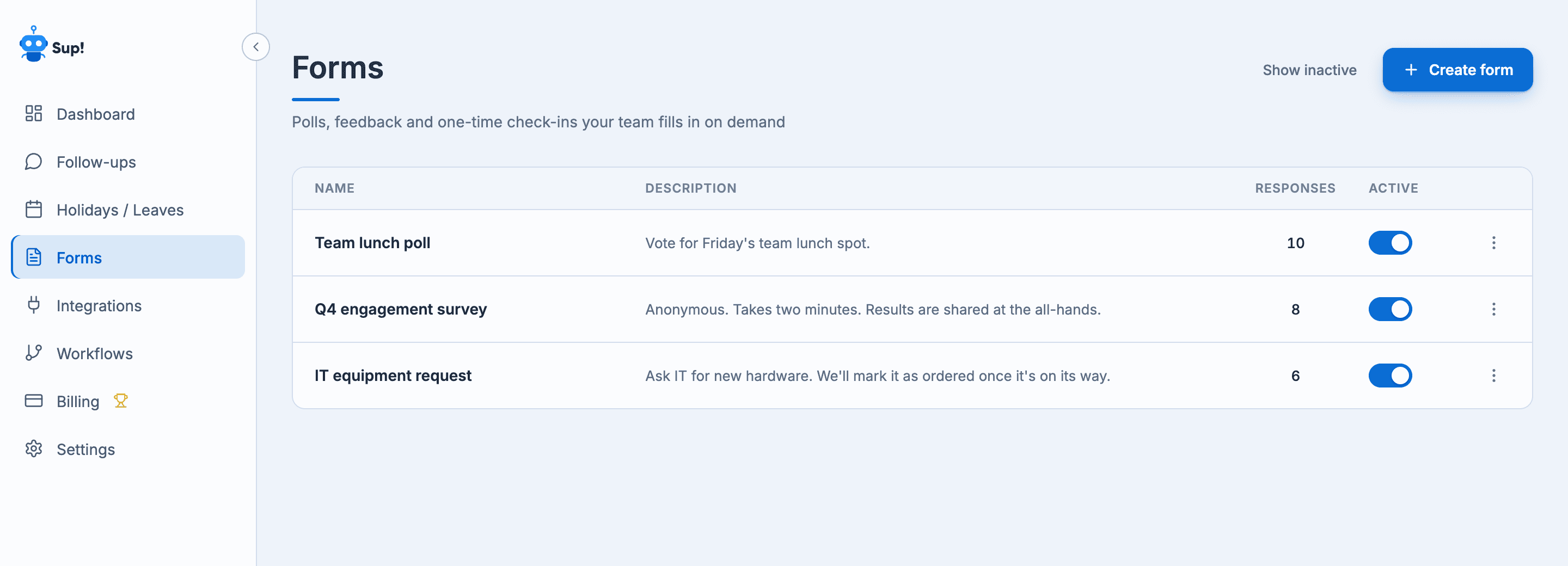Click the Forms document icon
Viewport: 1568px width, 566px height.
point(33,257)
